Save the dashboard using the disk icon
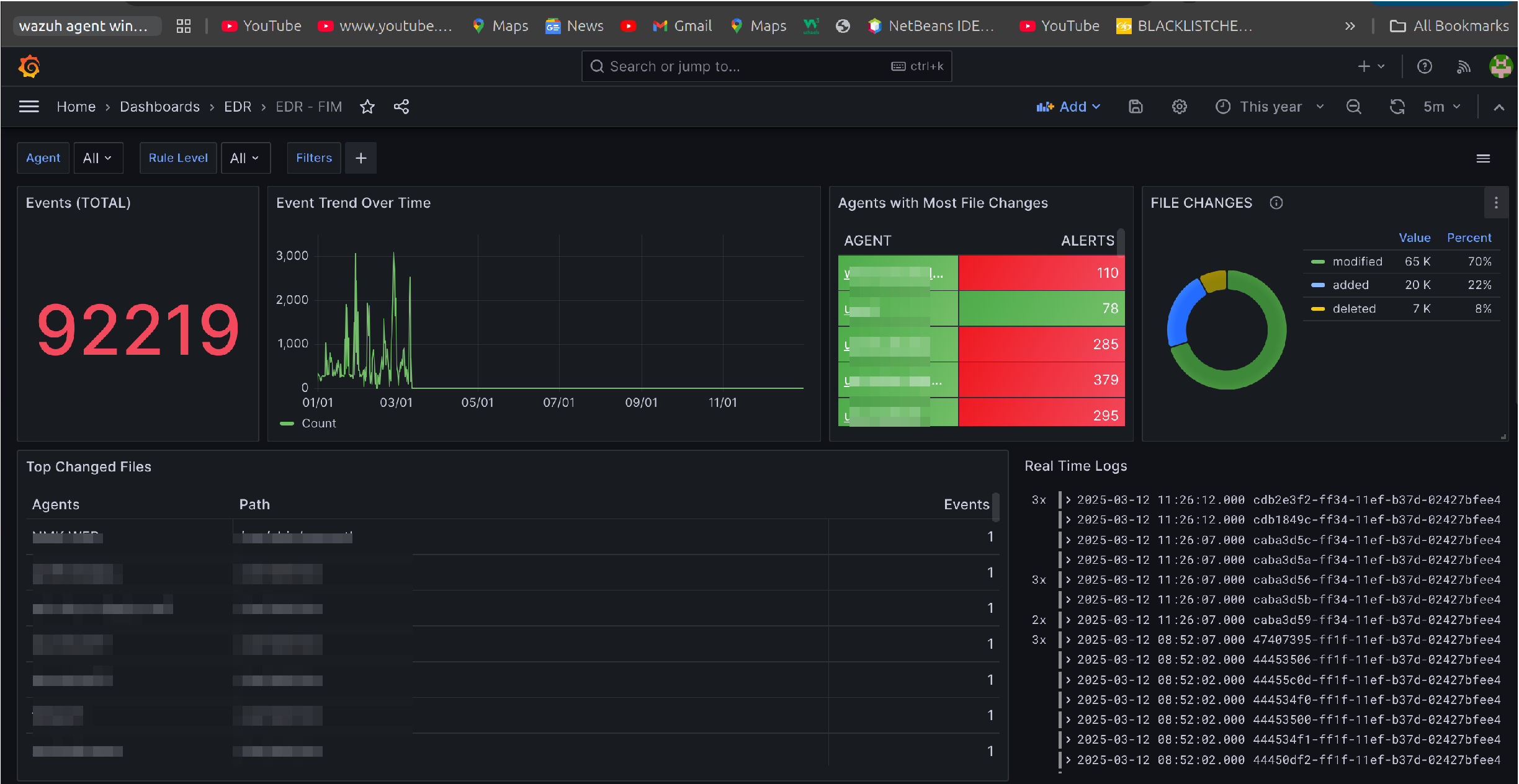Image resolution: width=1519 pixels, height=784 pixels. (x=1135, y=107)
